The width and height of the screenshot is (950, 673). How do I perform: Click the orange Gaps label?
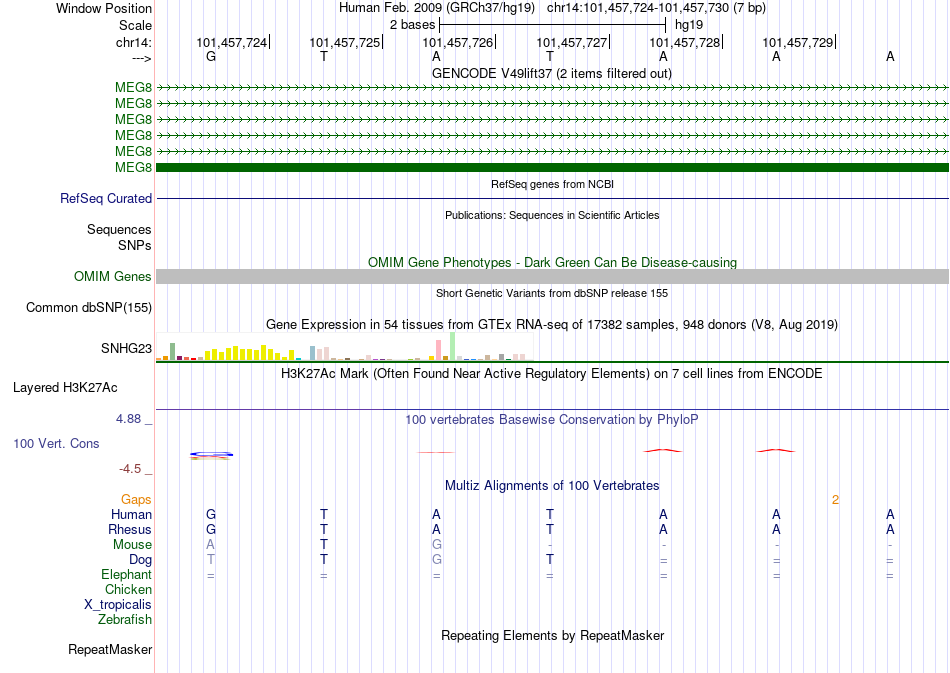pyautogui.click(x=136, y=500)
